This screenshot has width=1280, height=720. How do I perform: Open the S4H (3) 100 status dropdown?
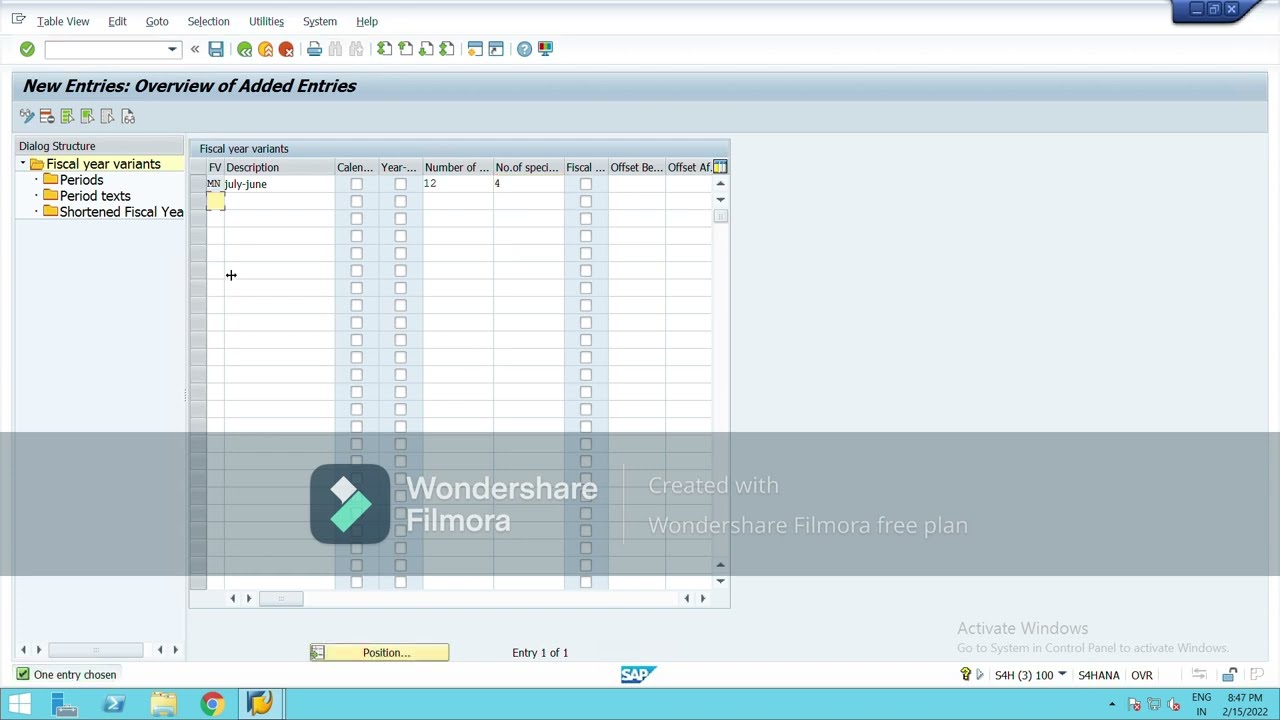click(x=1062, y=675)
